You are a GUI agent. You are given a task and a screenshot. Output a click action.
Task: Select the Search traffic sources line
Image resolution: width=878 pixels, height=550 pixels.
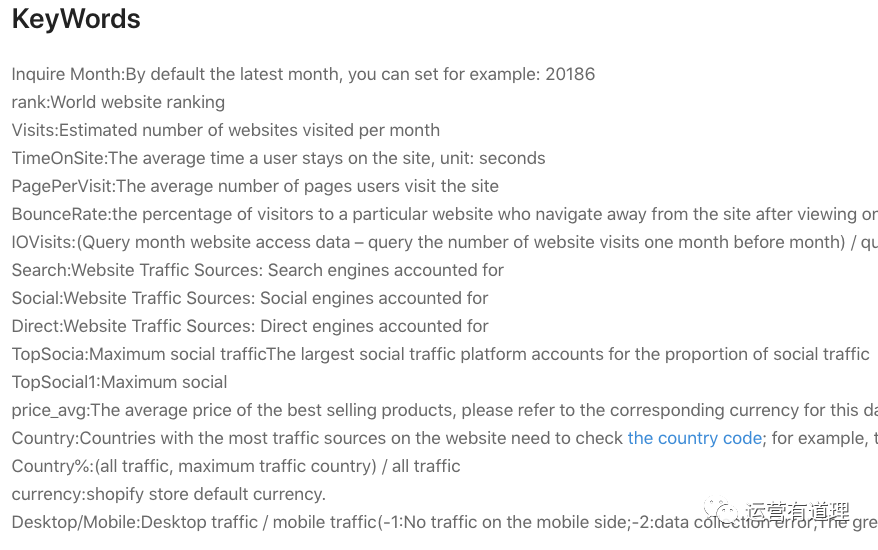(x=257, y=270)
